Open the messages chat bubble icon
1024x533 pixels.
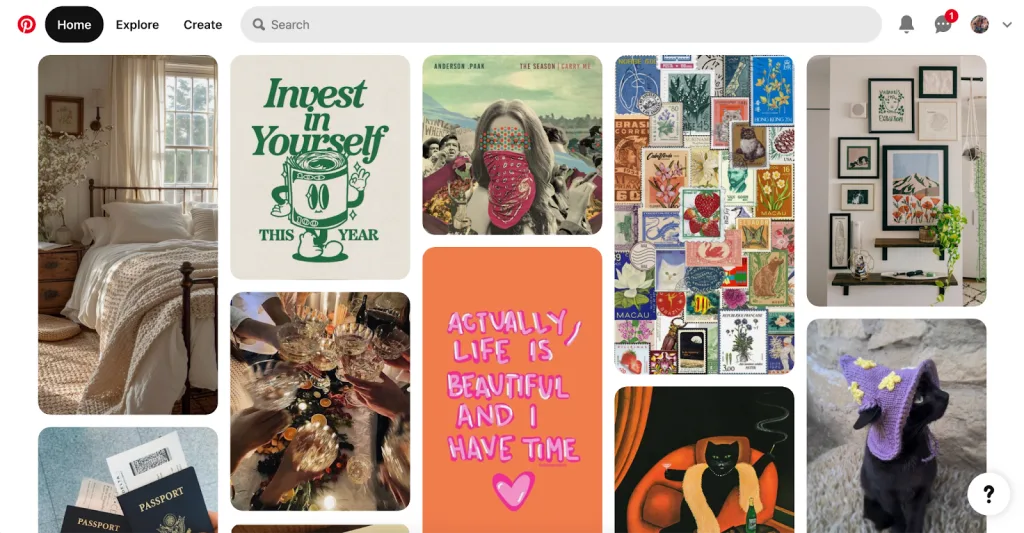tap(943, 25)
